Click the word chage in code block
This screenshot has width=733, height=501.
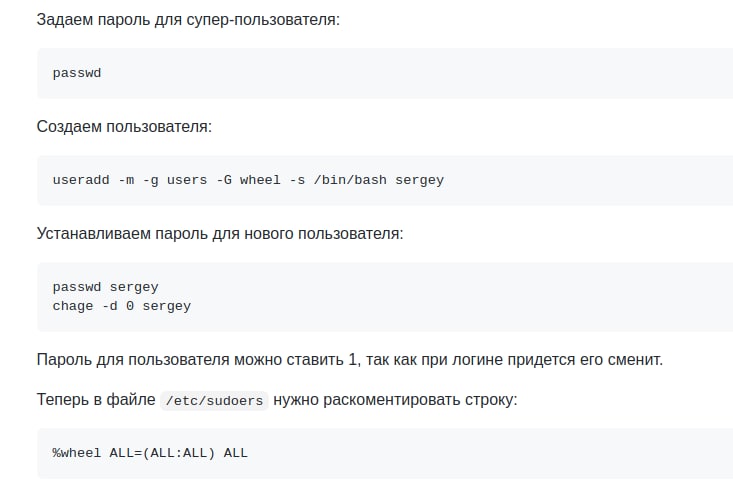pyautogui.click(x=73, y=305)
